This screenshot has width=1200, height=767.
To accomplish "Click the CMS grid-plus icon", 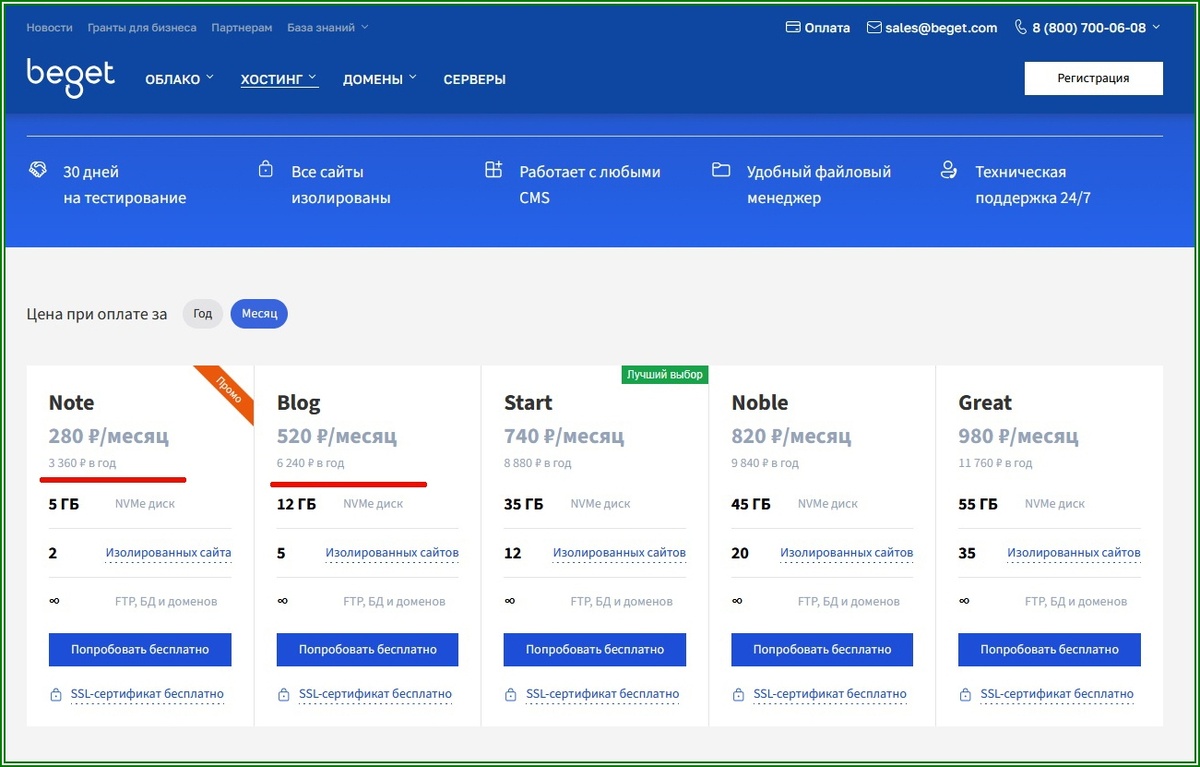I will click(493, 169).
